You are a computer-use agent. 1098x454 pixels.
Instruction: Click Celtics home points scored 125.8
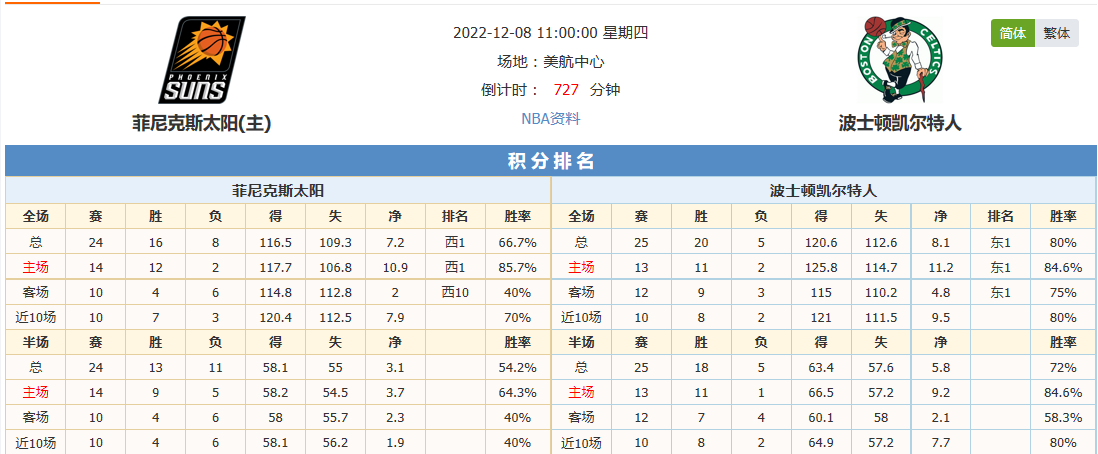tap(821, 268)
